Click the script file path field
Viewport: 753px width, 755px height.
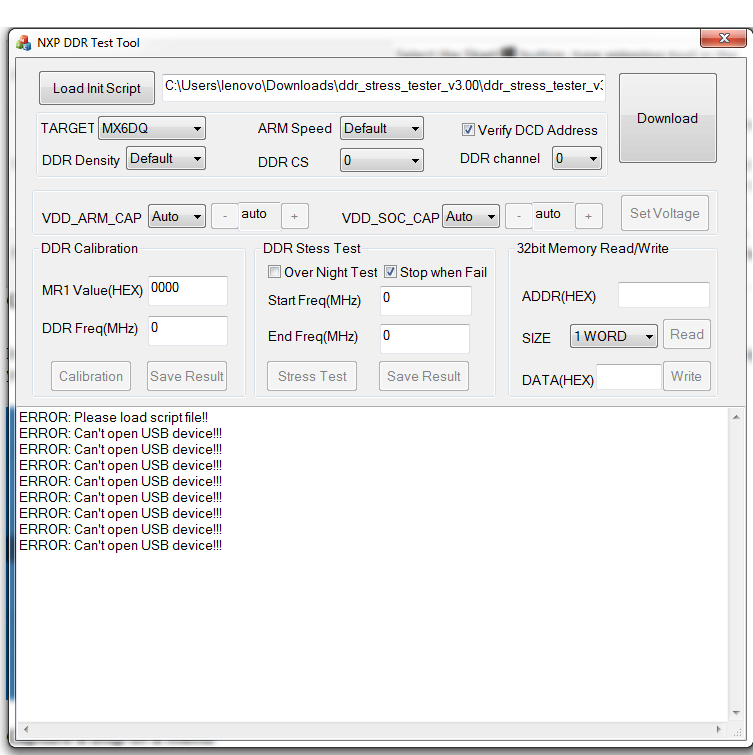click(x=384, y=87)
